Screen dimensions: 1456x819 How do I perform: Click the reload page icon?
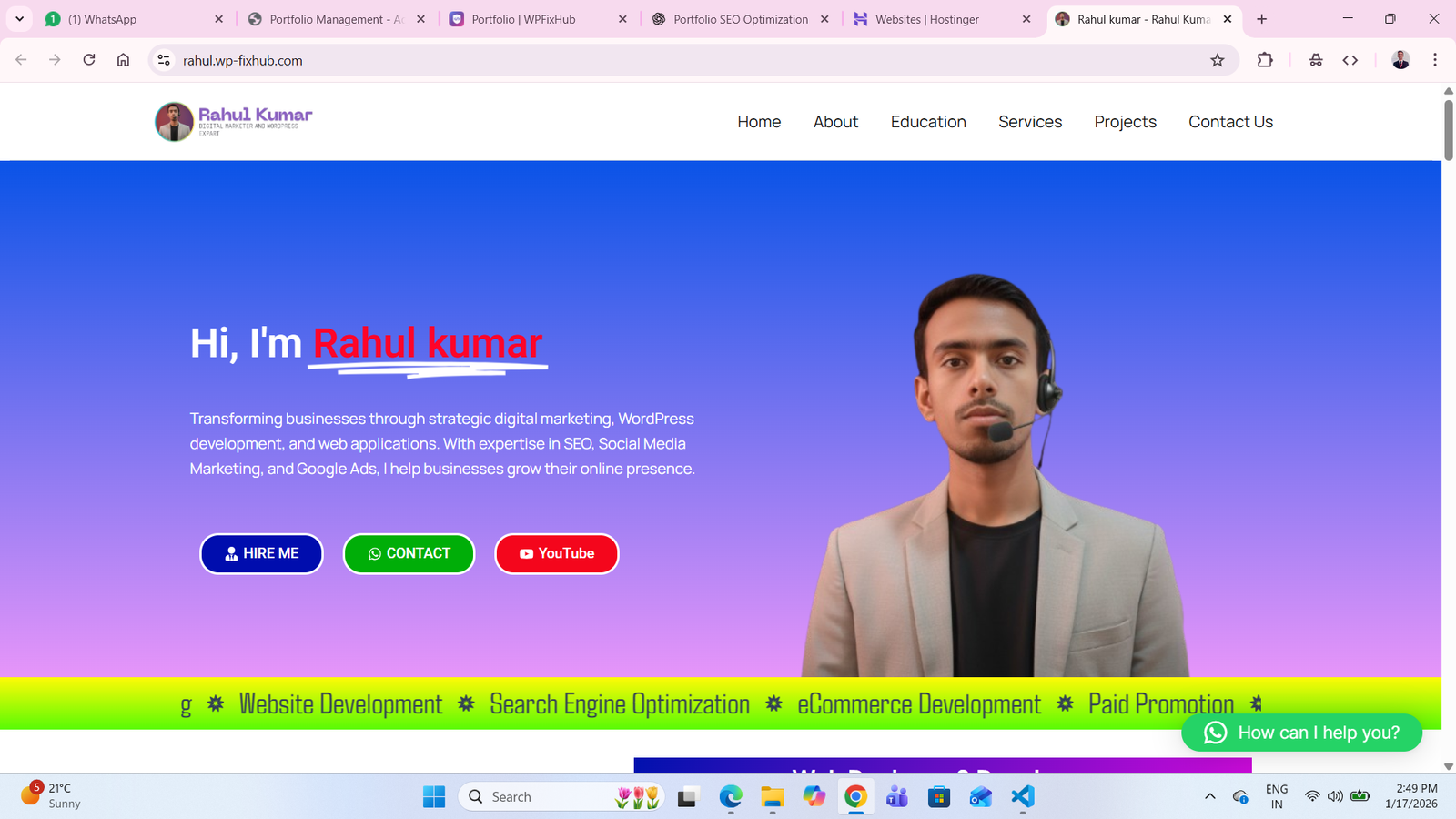pos(88,60)
